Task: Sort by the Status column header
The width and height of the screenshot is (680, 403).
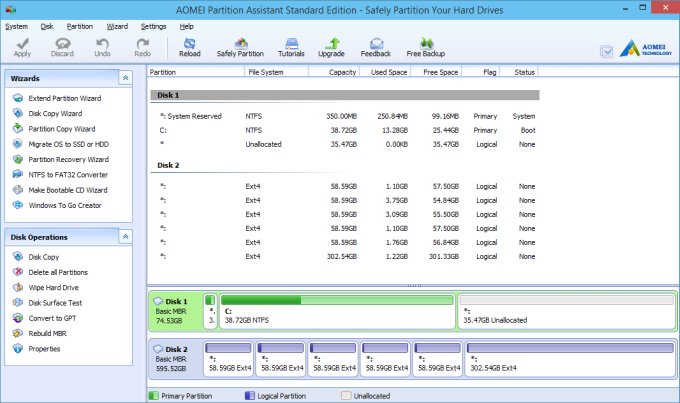Action: tap(519, 72)
